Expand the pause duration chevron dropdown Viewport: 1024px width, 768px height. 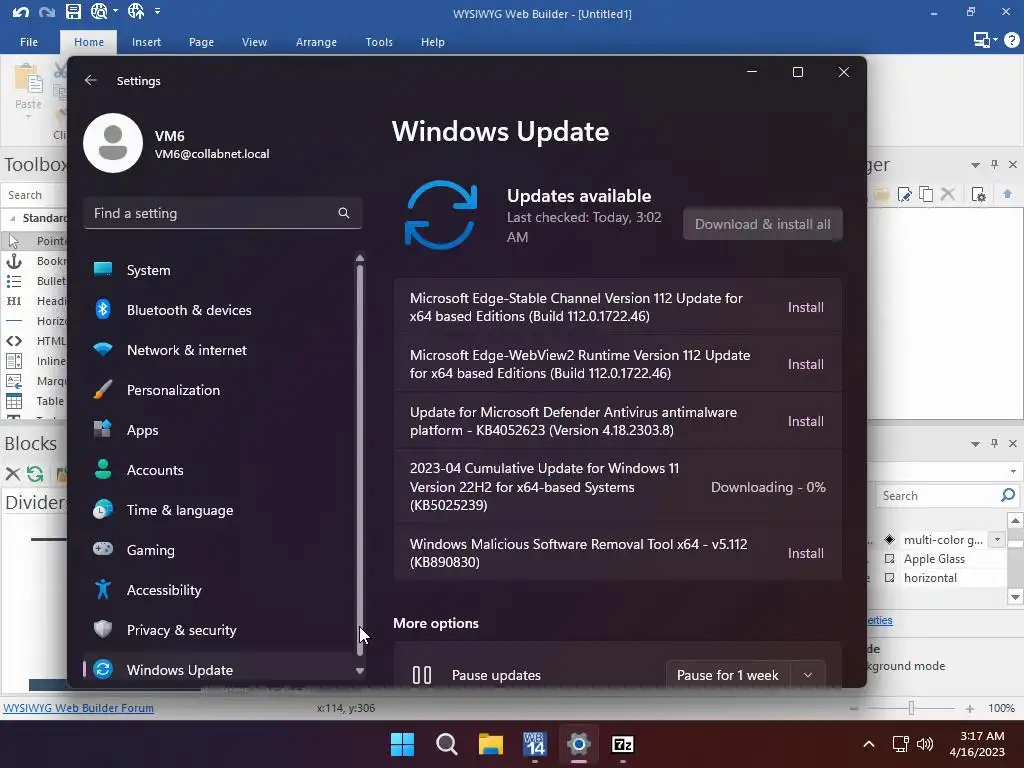[808, 675]
